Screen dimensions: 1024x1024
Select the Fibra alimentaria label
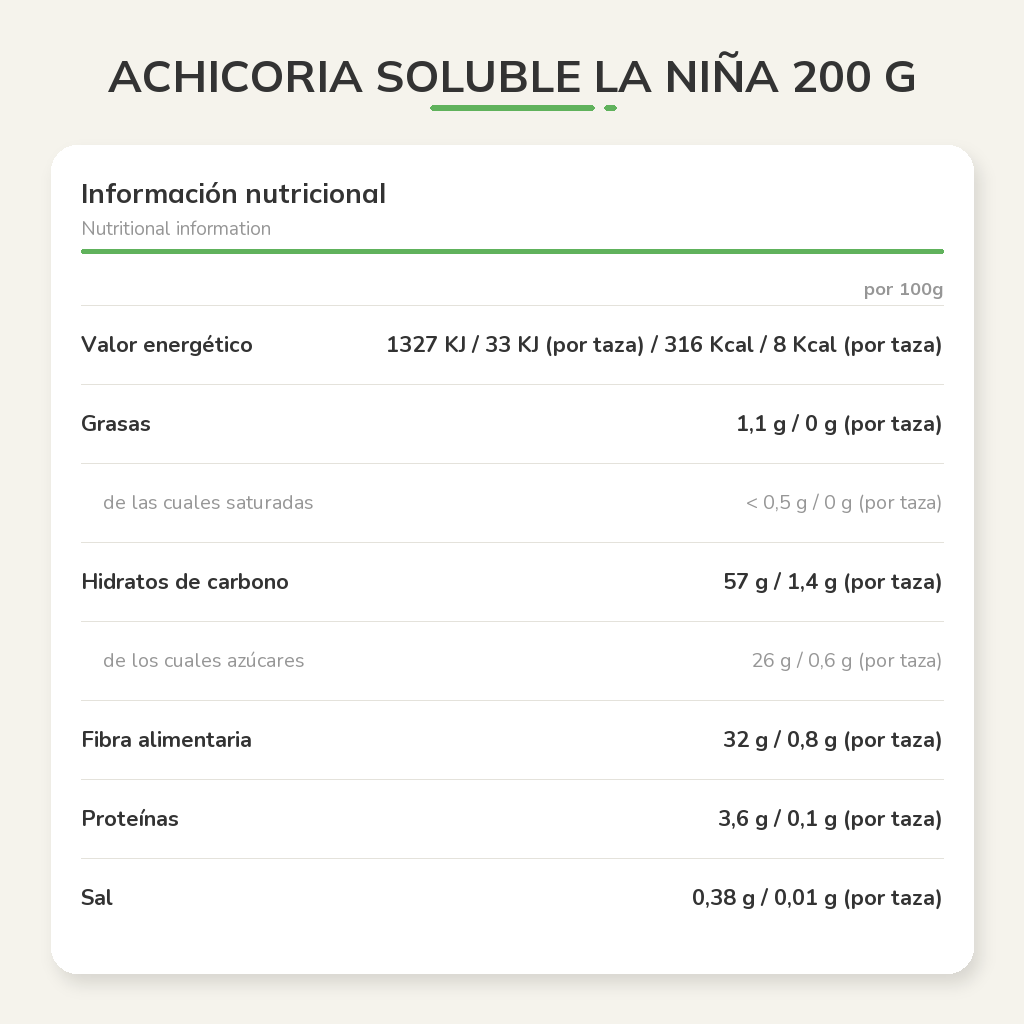(x=167, y=740)
